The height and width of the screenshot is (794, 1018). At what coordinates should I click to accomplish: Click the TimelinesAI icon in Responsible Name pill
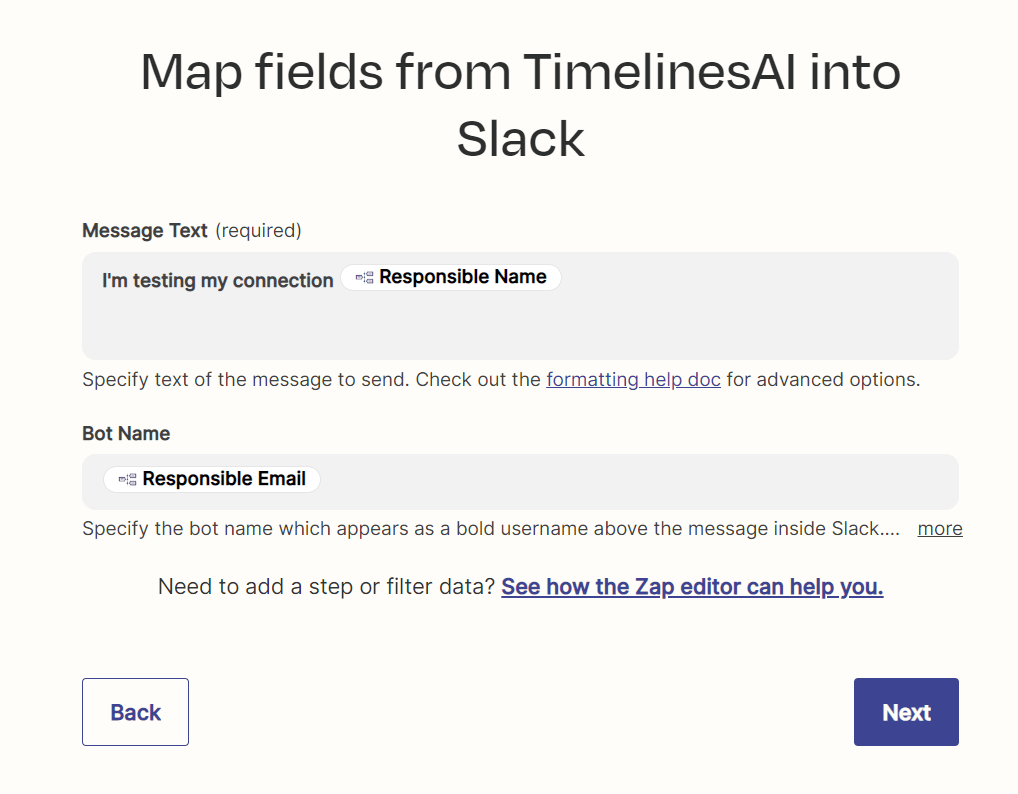[x=364, y=278]
